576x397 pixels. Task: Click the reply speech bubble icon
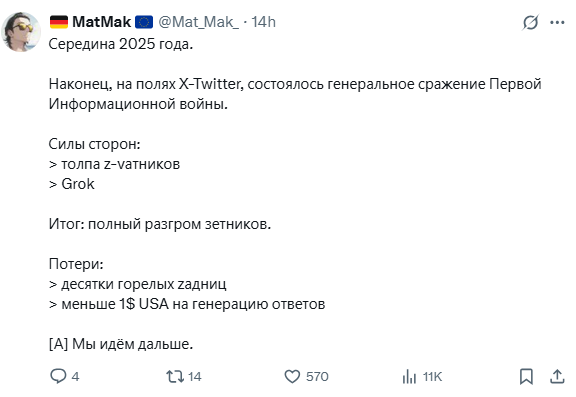pos(58,376)
